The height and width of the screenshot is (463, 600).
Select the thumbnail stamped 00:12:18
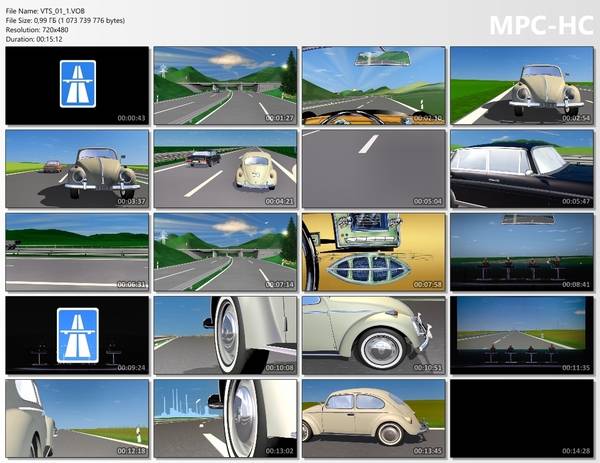(77, 419)
